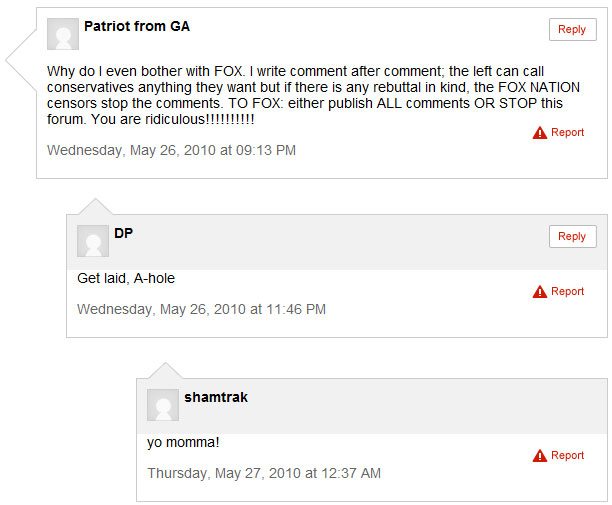612x505 pixels.
Task: Click red warning triangle on DP's comment
Action: tap(540, 292)
